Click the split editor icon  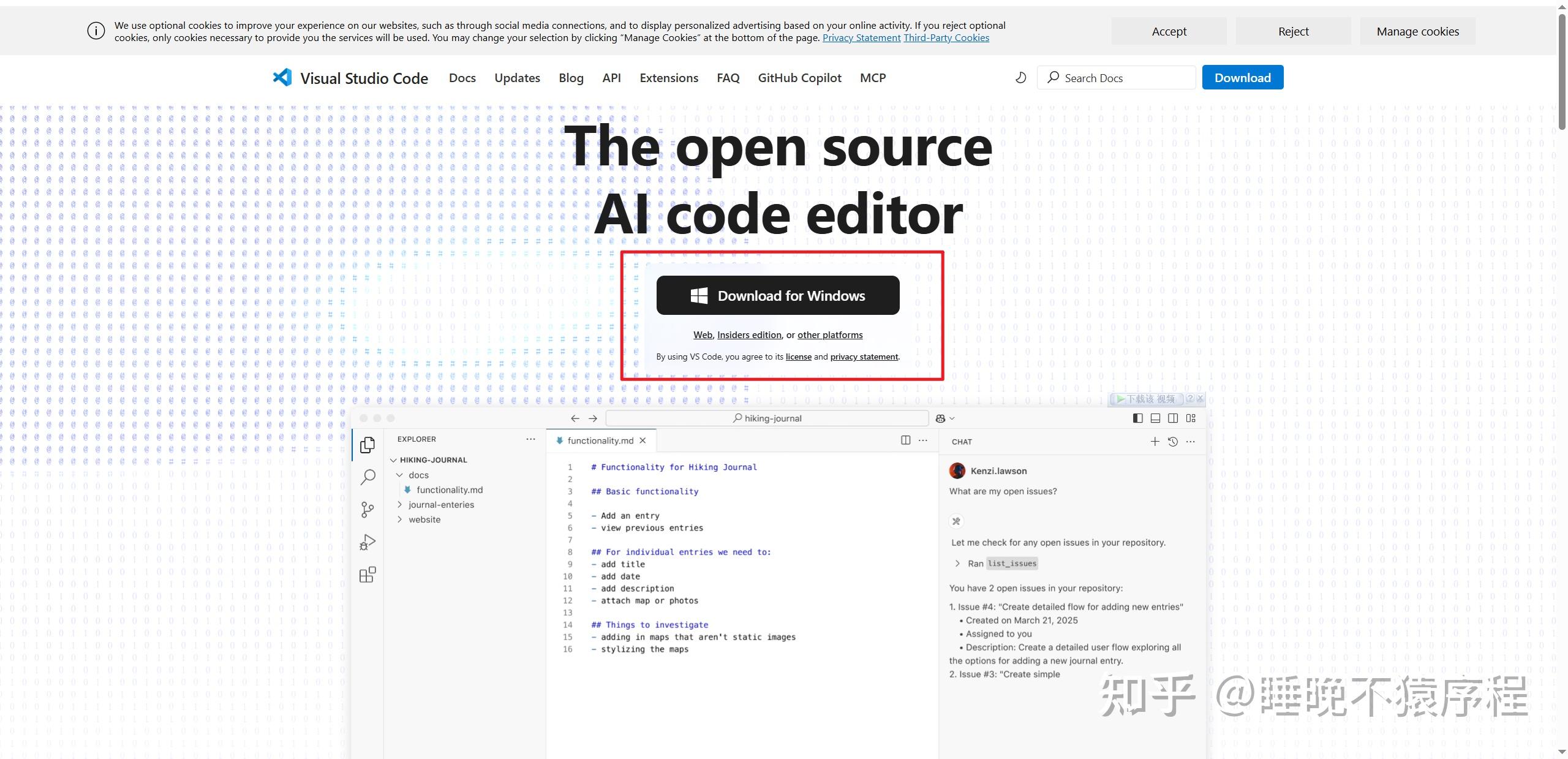pyautogui.click(x=905, y=440)
